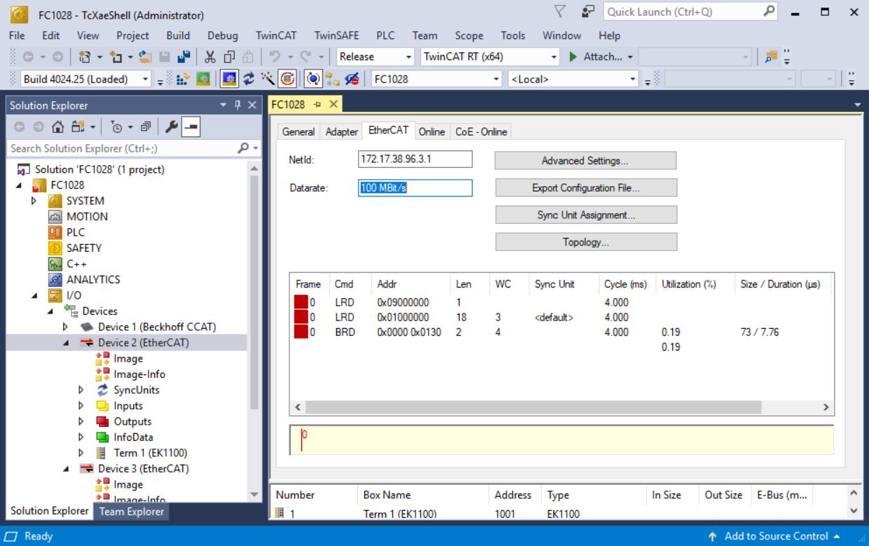Click the Advanced Settings... button
This screenshot has height=546, width=869.
(585, 161)
